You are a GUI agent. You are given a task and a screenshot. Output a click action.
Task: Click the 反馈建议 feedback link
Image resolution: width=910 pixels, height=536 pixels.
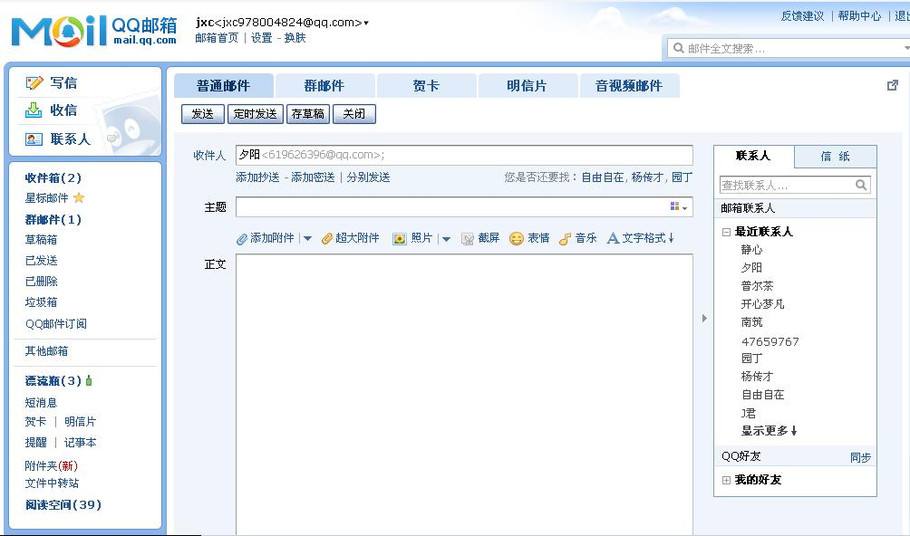pyautogui.click(x=803, y=16)
